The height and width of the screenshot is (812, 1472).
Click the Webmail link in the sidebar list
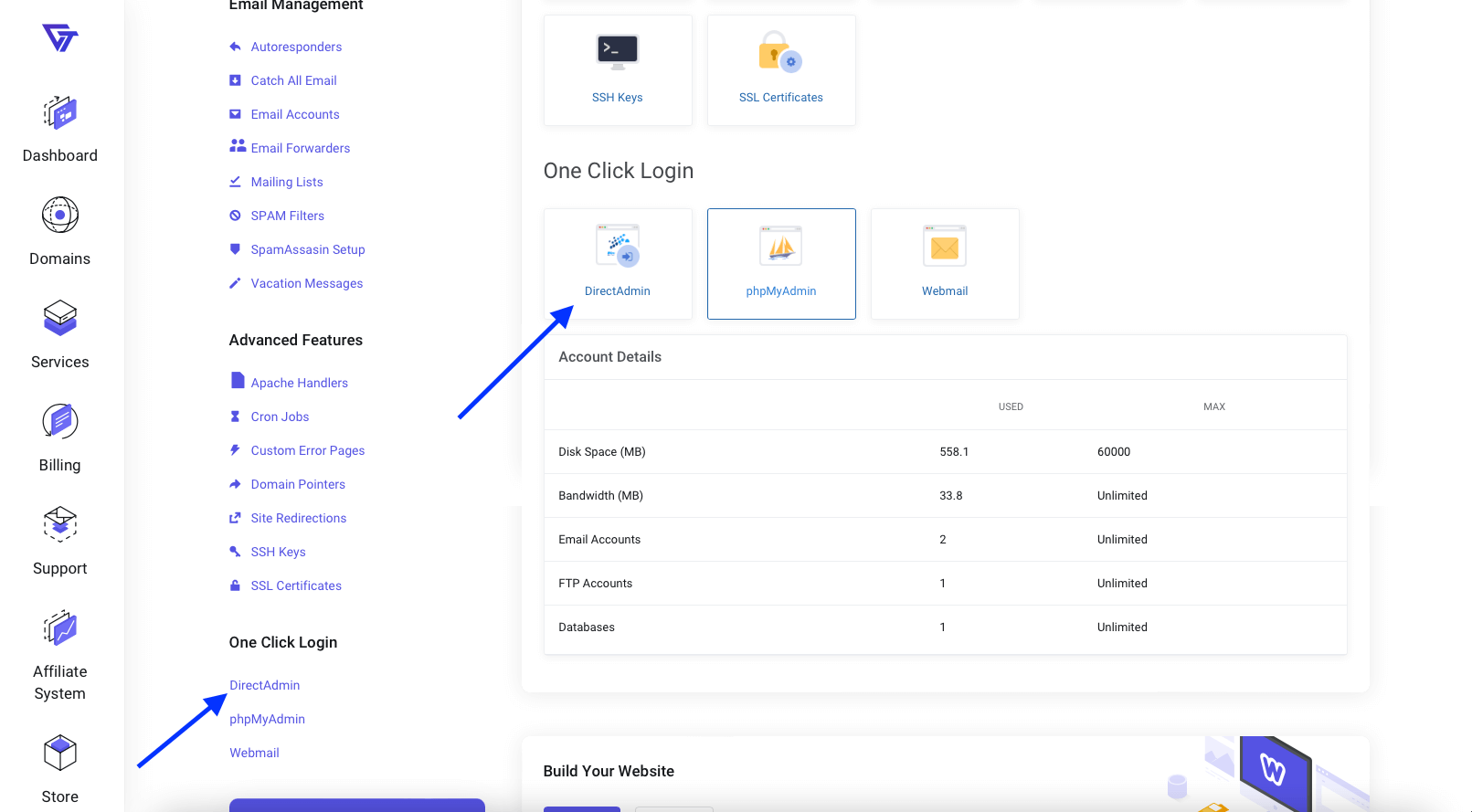pos(255,753)
